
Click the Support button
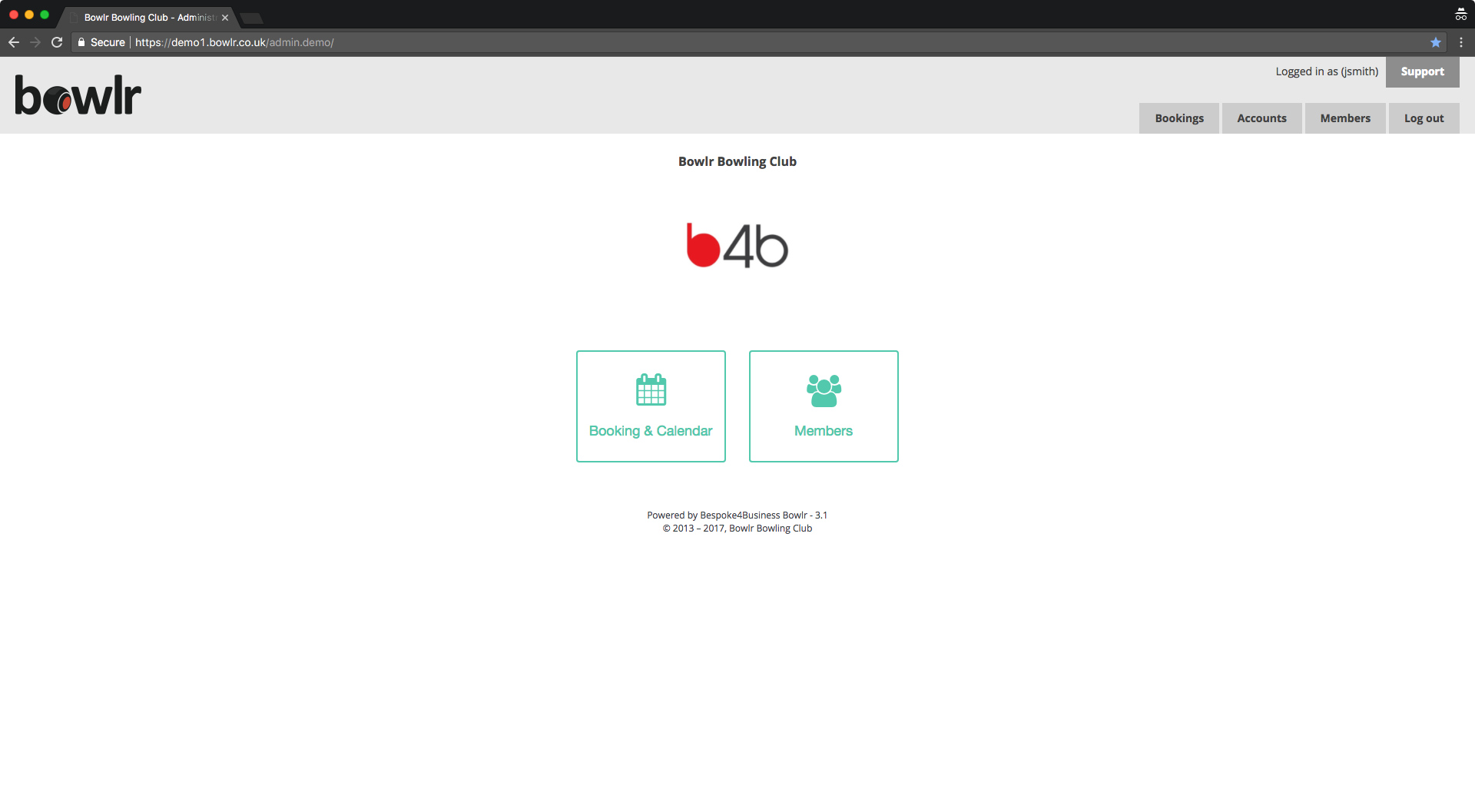point(1422,71)
